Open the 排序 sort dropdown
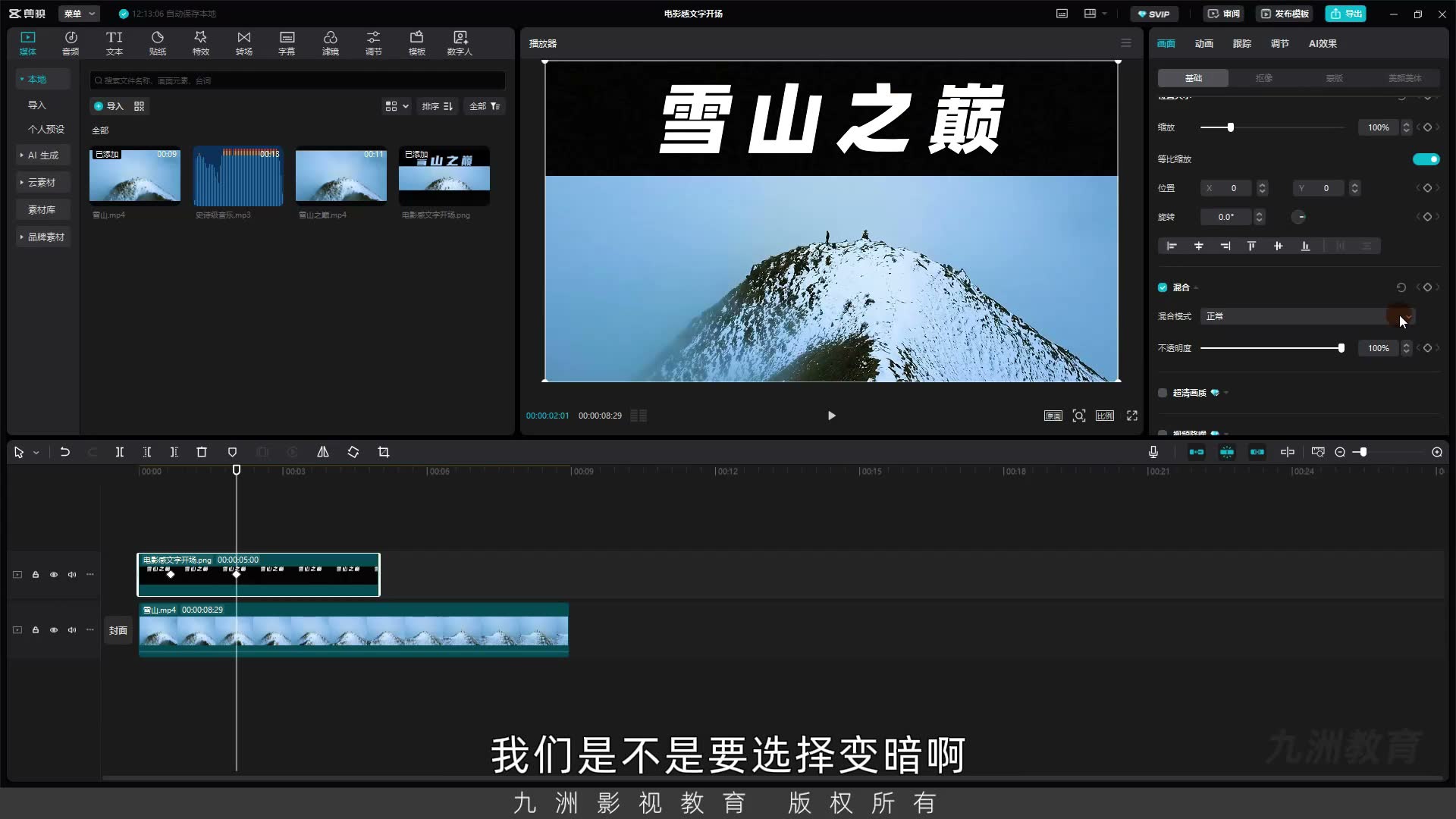The height and width of the screenshot is (819, 1456). click(x=438, y=106)
